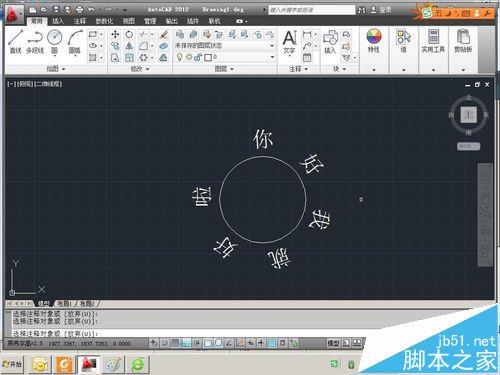Click the Save icon in quick access toolbar

click(56, 10)
